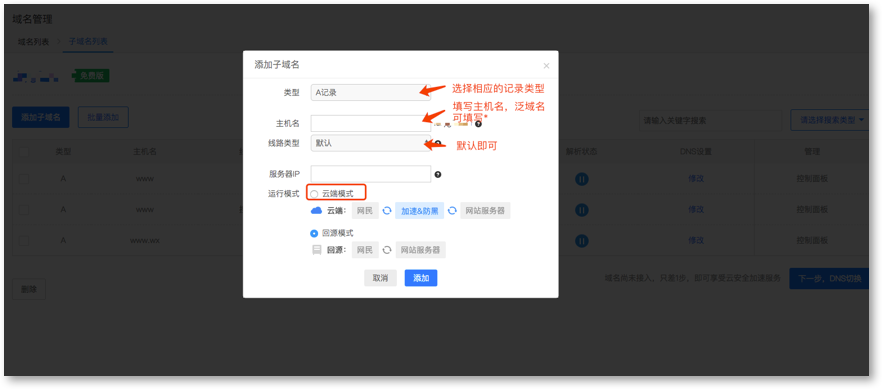The width and height of the screenshot is (882, 389).
Task: Click the www.wx hostname cell
Action: pos(145,241)
